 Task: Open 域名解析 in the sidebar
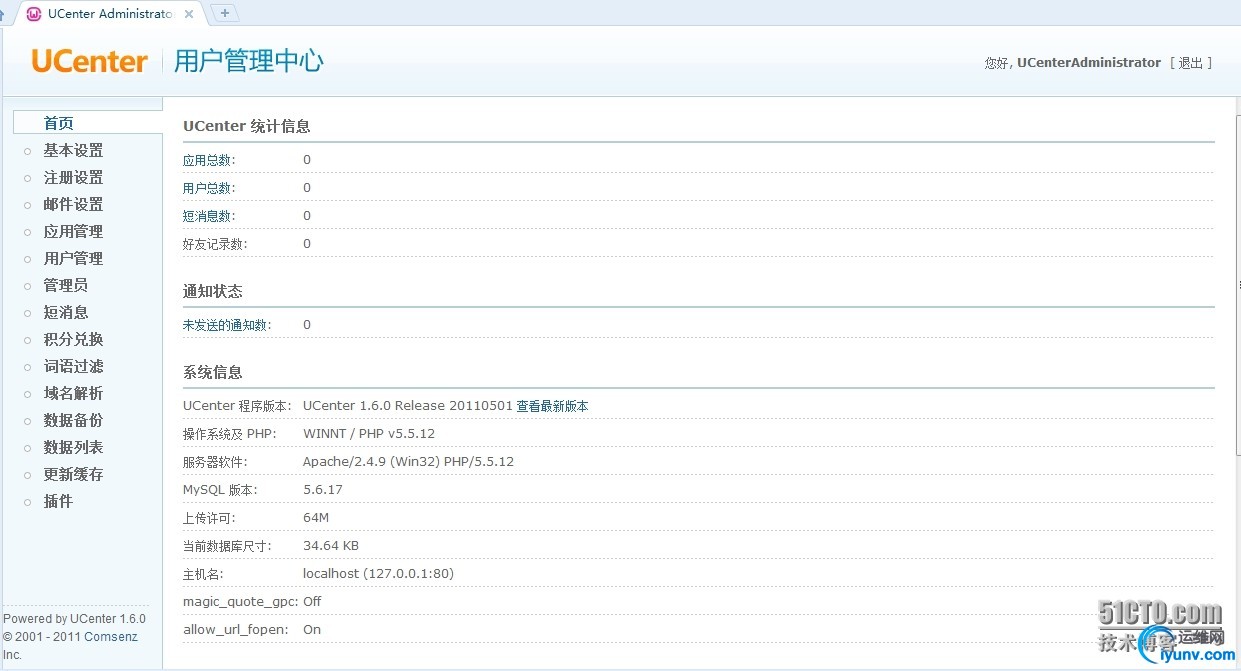73,393
